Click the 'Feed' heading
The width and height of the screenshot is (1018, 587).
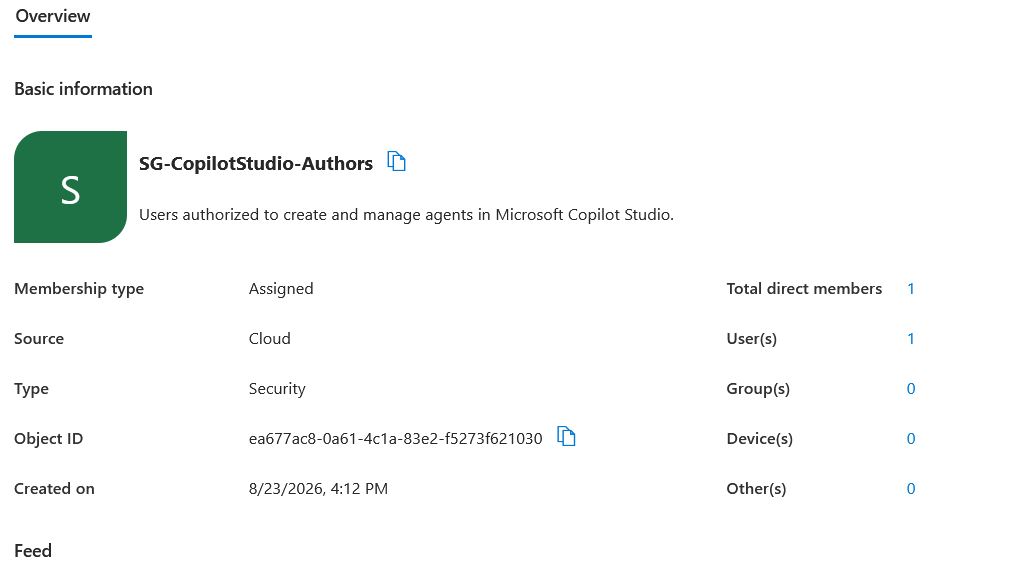[32, 551]
